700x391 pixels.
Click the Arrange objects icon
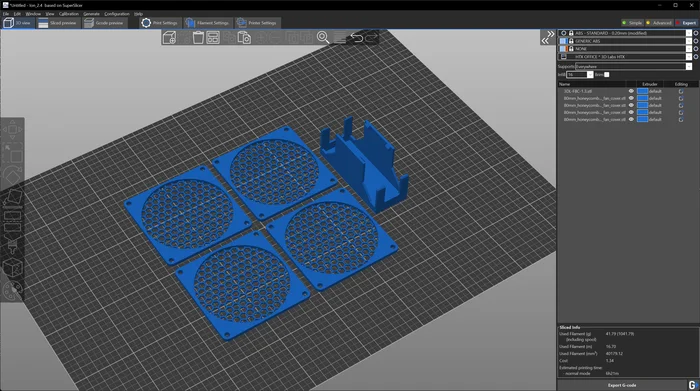213,37
